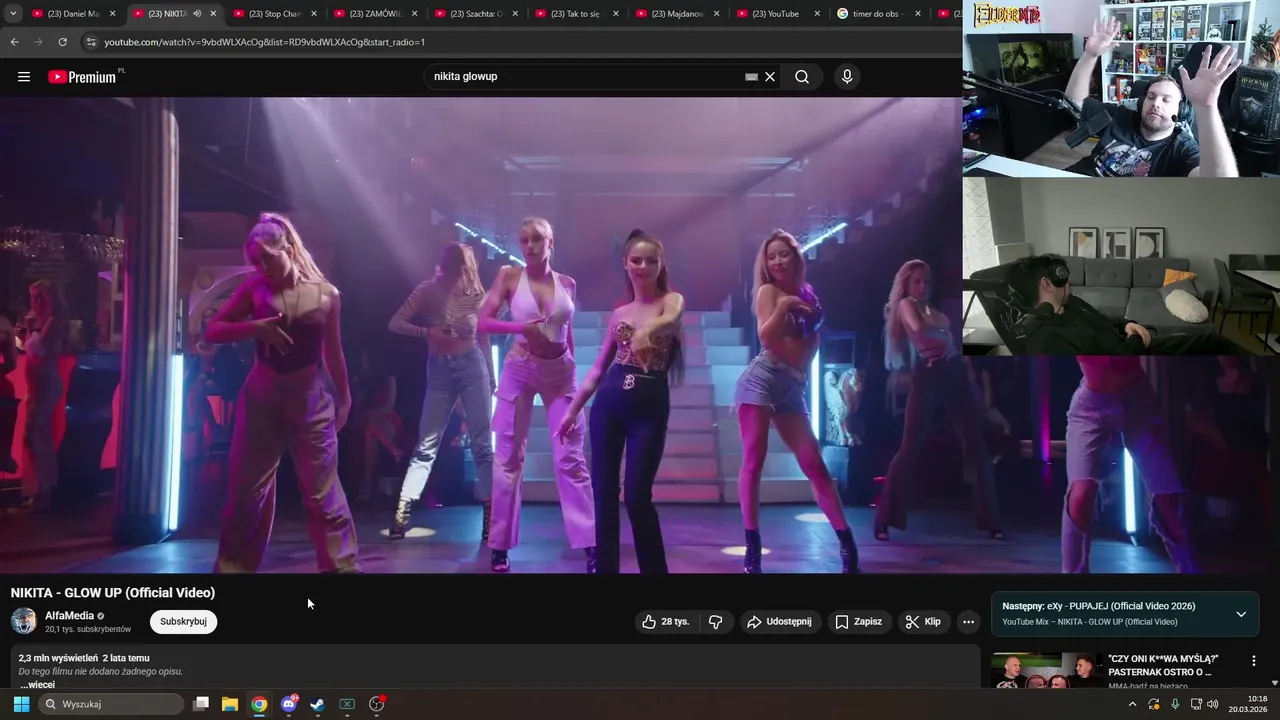1280x720 pixels.
Task: Open Steam from the taskbar
Action: pyautogui.click(x=318, y=704)
